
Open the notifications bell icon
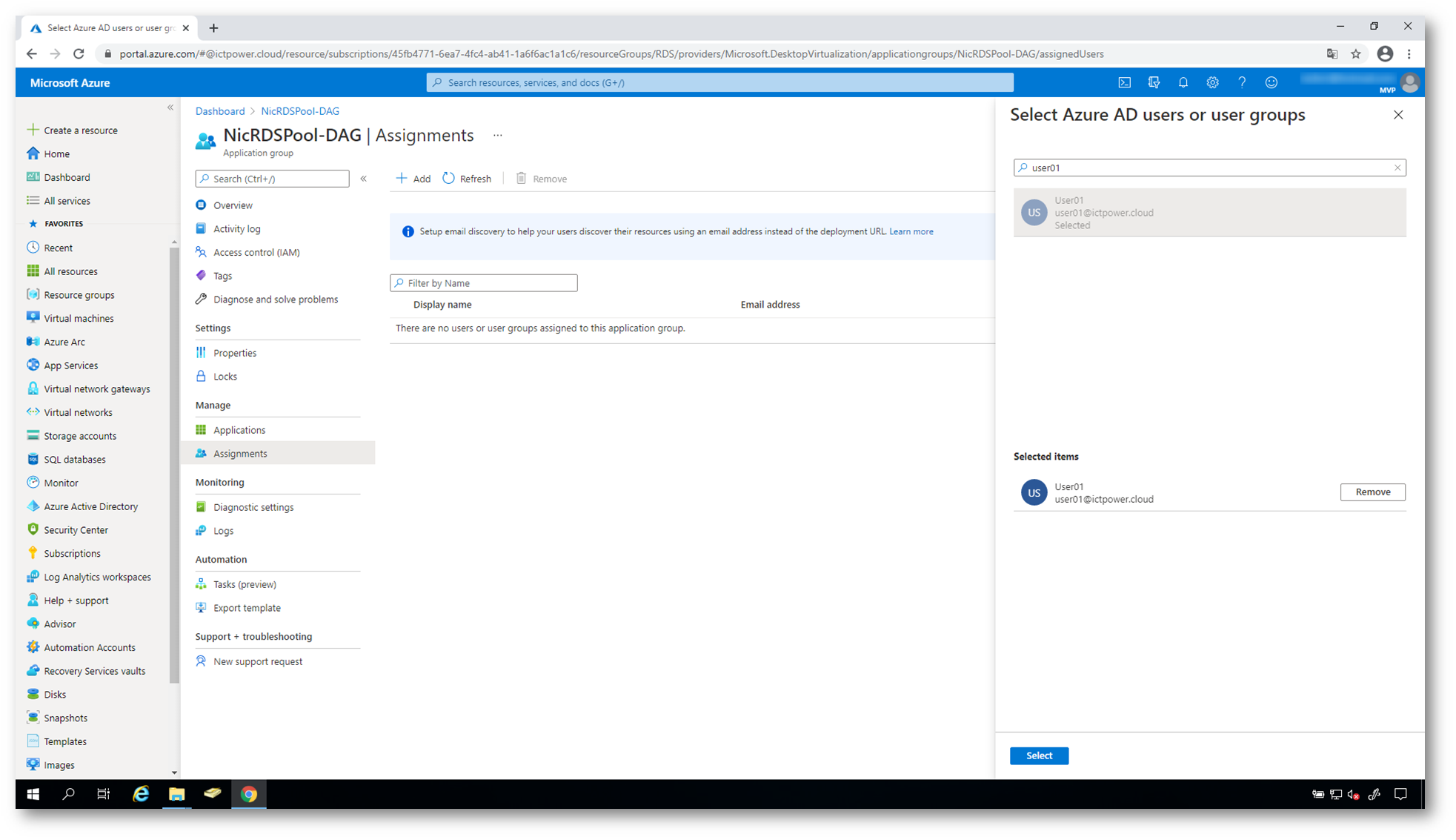tap(1183, 82)
